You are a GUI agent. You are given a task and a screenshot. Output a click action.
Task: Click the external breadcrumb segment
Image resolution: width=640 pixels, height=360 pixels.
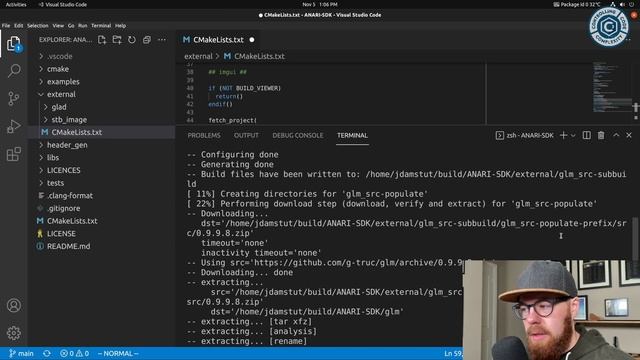click(x=198, y=56)
